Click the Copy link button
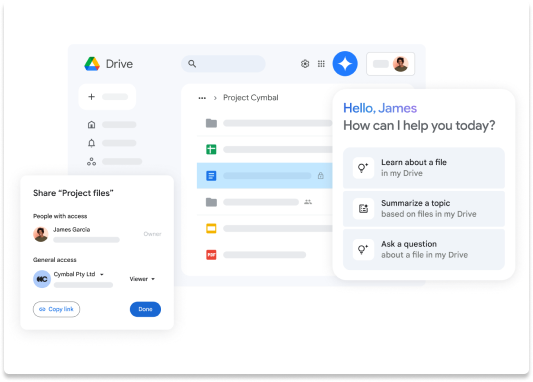533x382 pixels. (x=56, y=309)
